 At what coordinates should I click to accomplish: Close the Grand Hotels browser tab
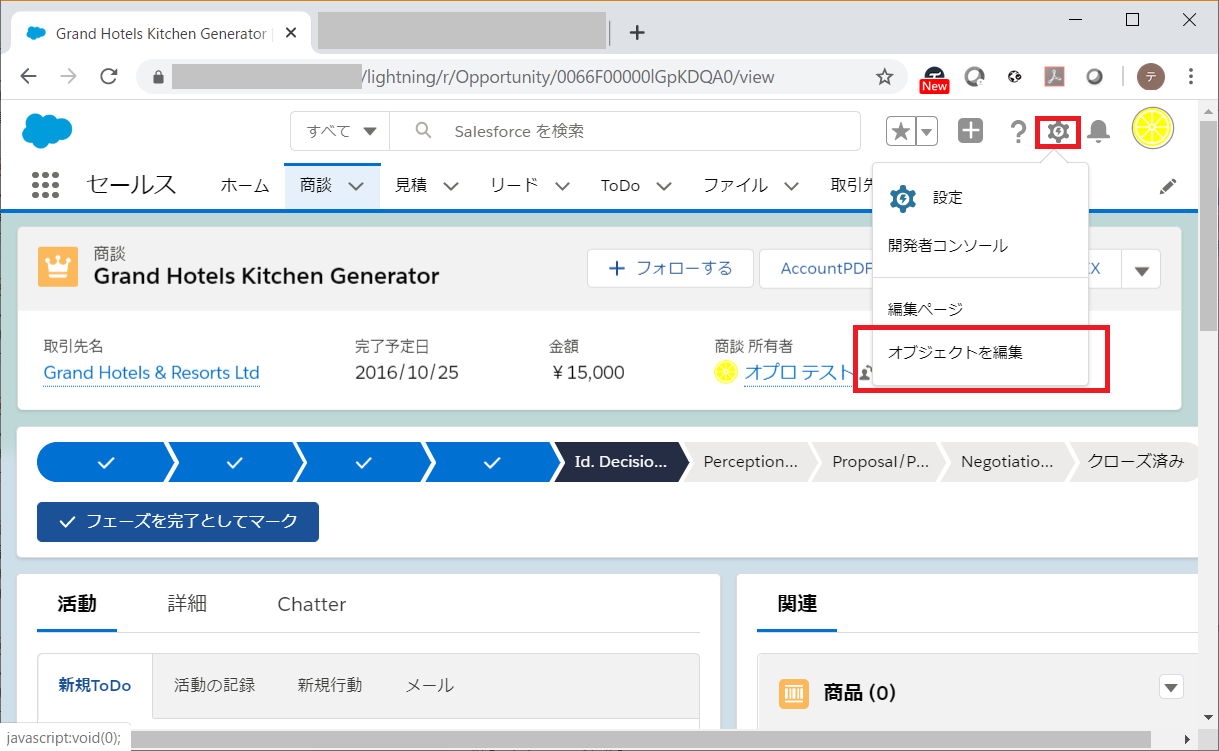point(291,32)
